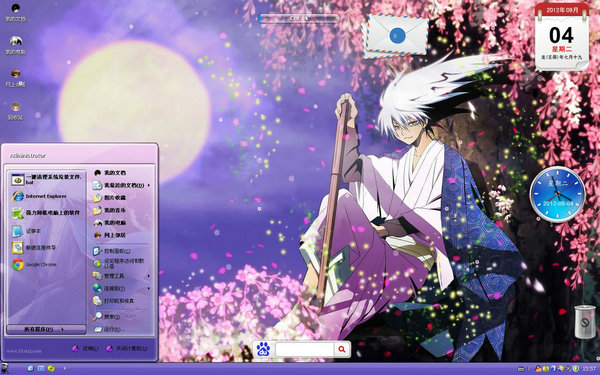Click the trash can widget
This screenshot has width=600, height=375.
coord(585,322)
